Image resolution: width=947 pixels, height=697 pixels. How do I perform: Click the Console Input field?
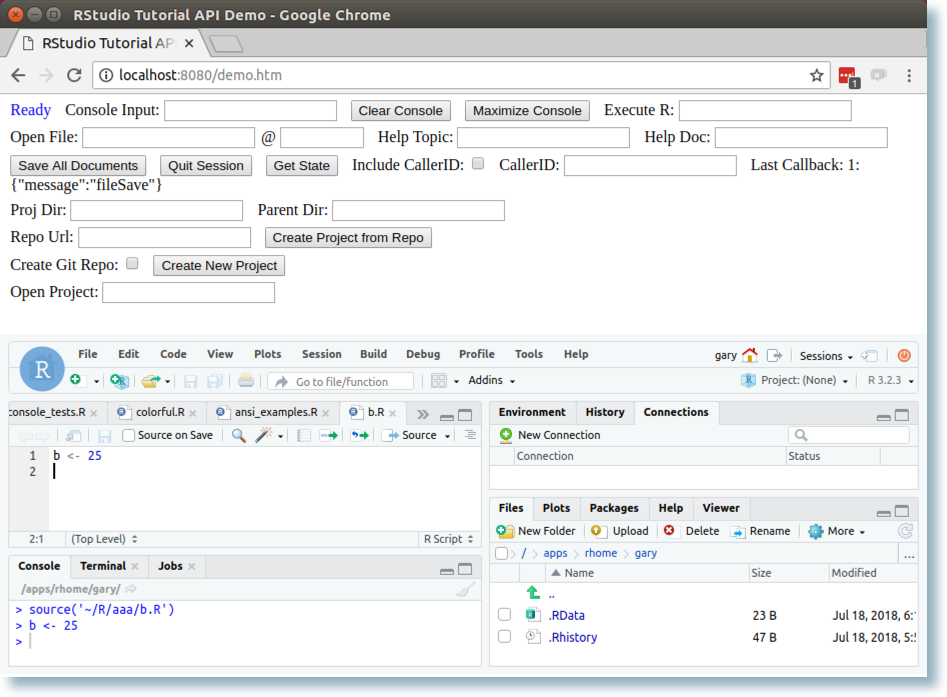pyautogui.click(x=251, y=111)
